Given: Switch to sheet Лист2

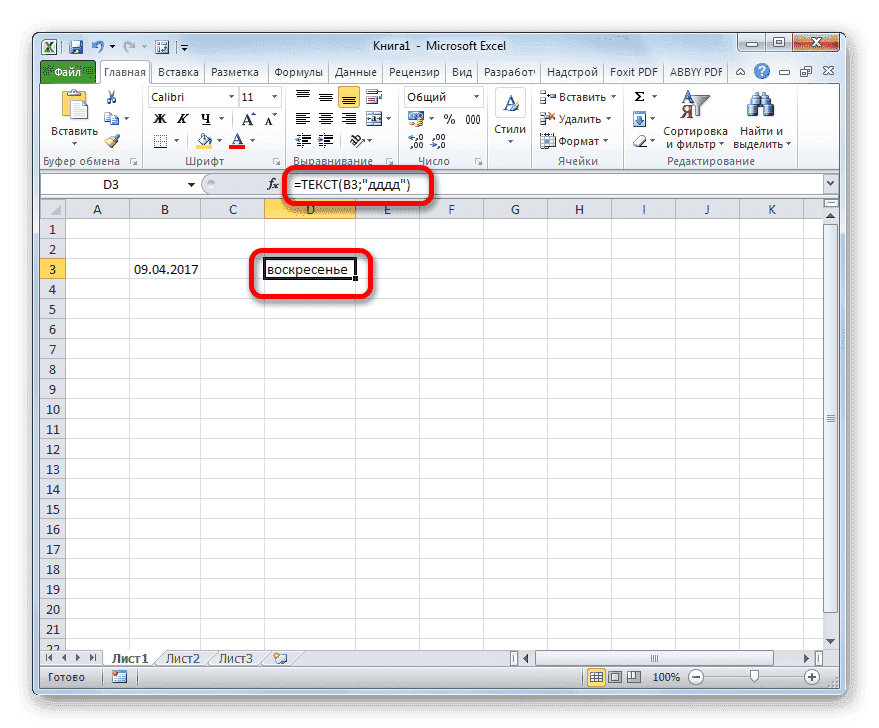Looking at the screenshot, I should [182, 658].
